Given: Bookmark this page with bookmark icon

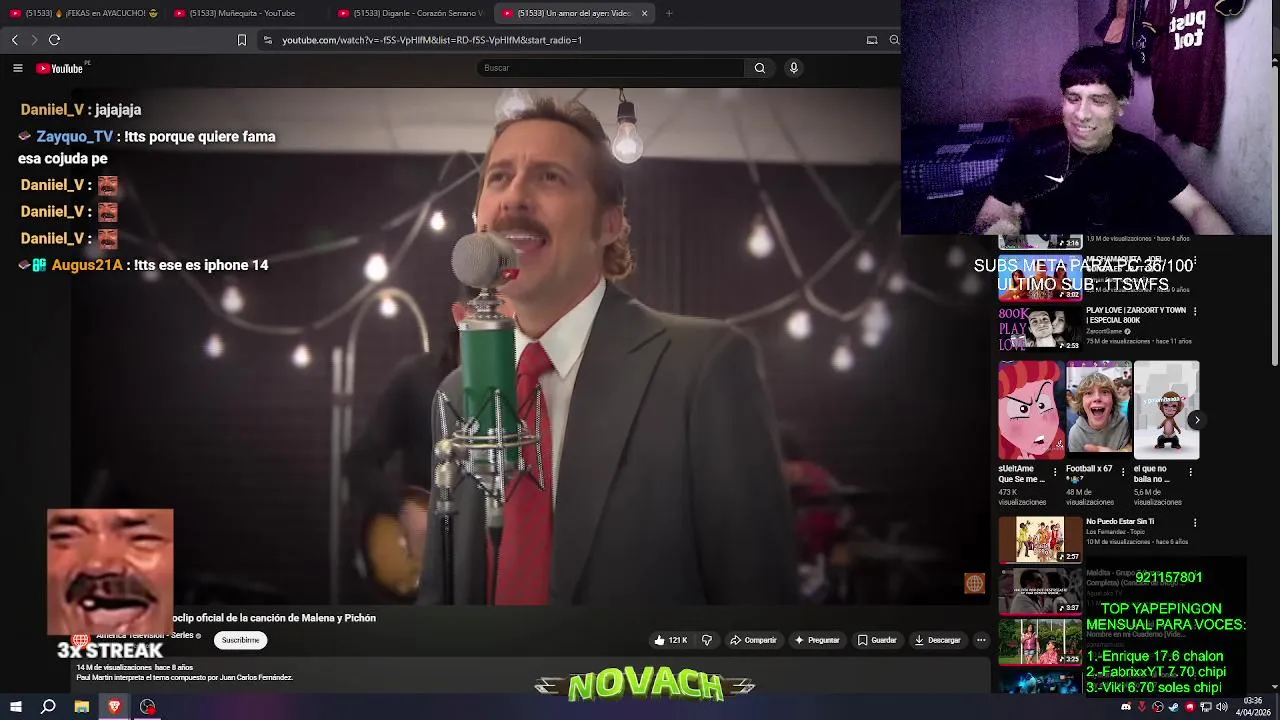Looking at the screenshot, I should click(241, 40).
